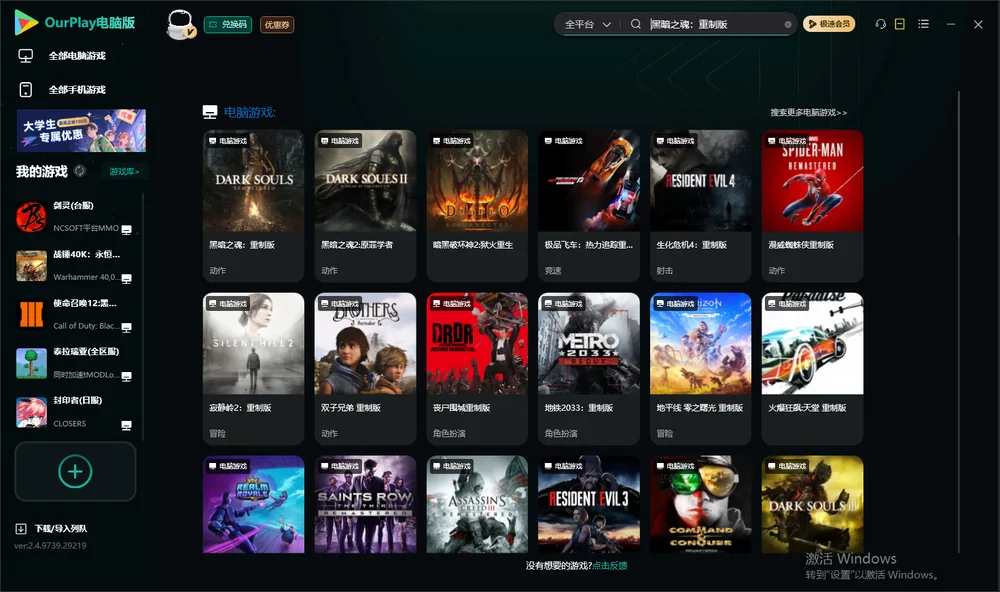Select 剑灵(台服) in my games
The height and width of the screenshot is (592, 1000).
pos(75,217)
